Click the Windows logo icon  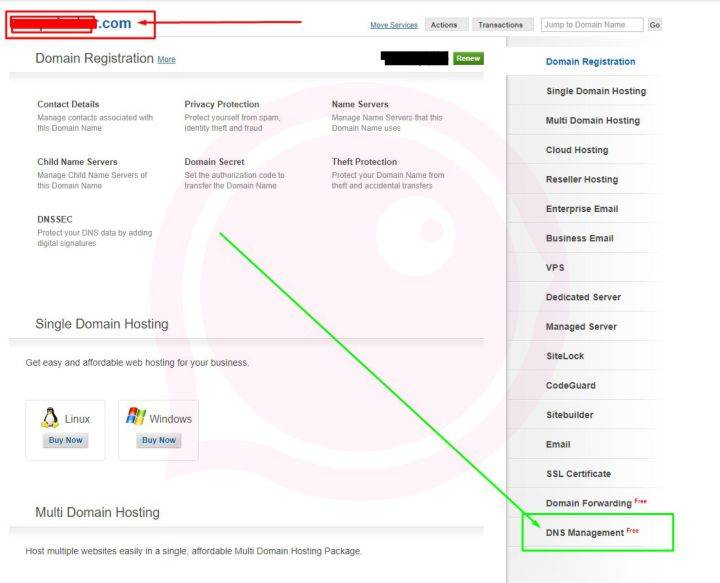click(135, 417)
